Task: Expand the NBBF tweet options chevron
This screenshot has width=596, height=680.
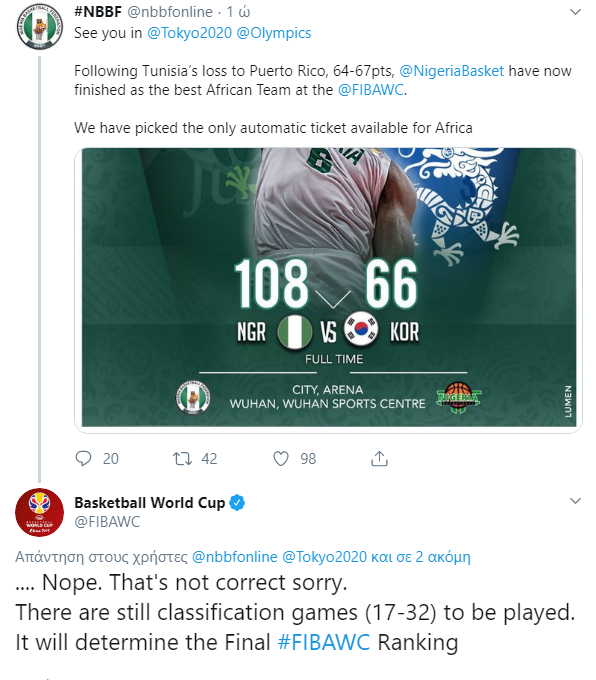Action: (x=575, y=12)
